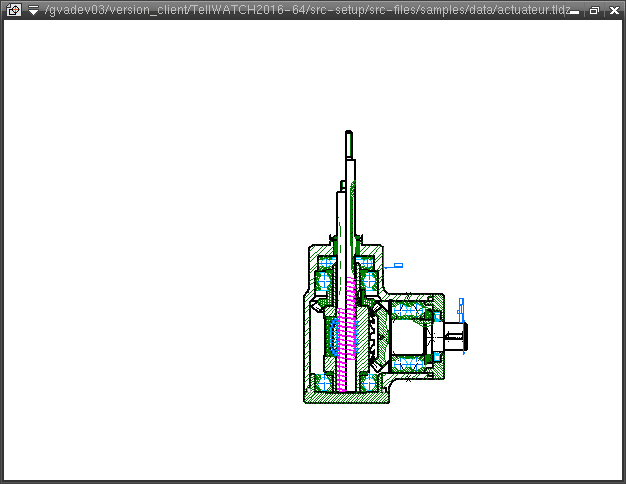The width and height of the screenshot is (626, 484).
Task: Minimize the drawing window
Action: coord(575,10)
